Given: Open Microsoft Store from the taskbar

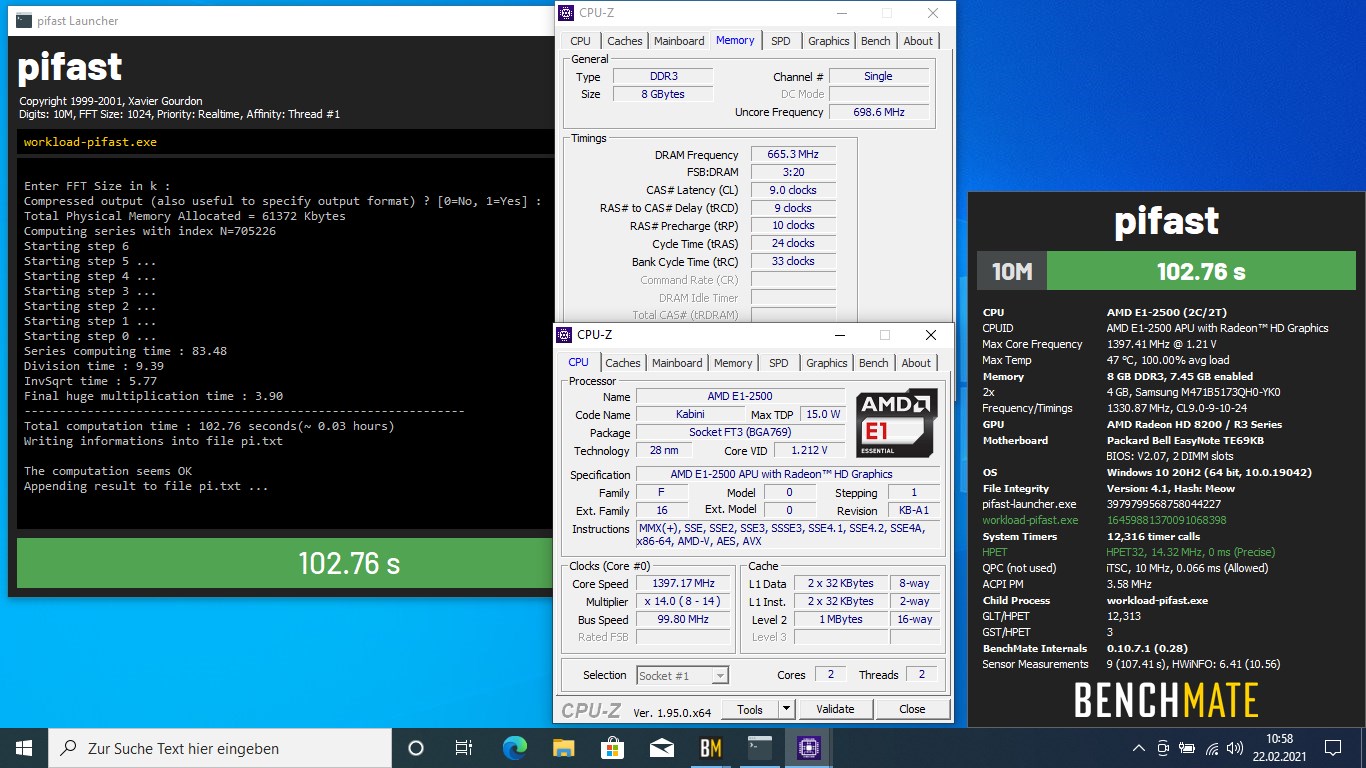Looking at the screenshot, I should point(612,747).
